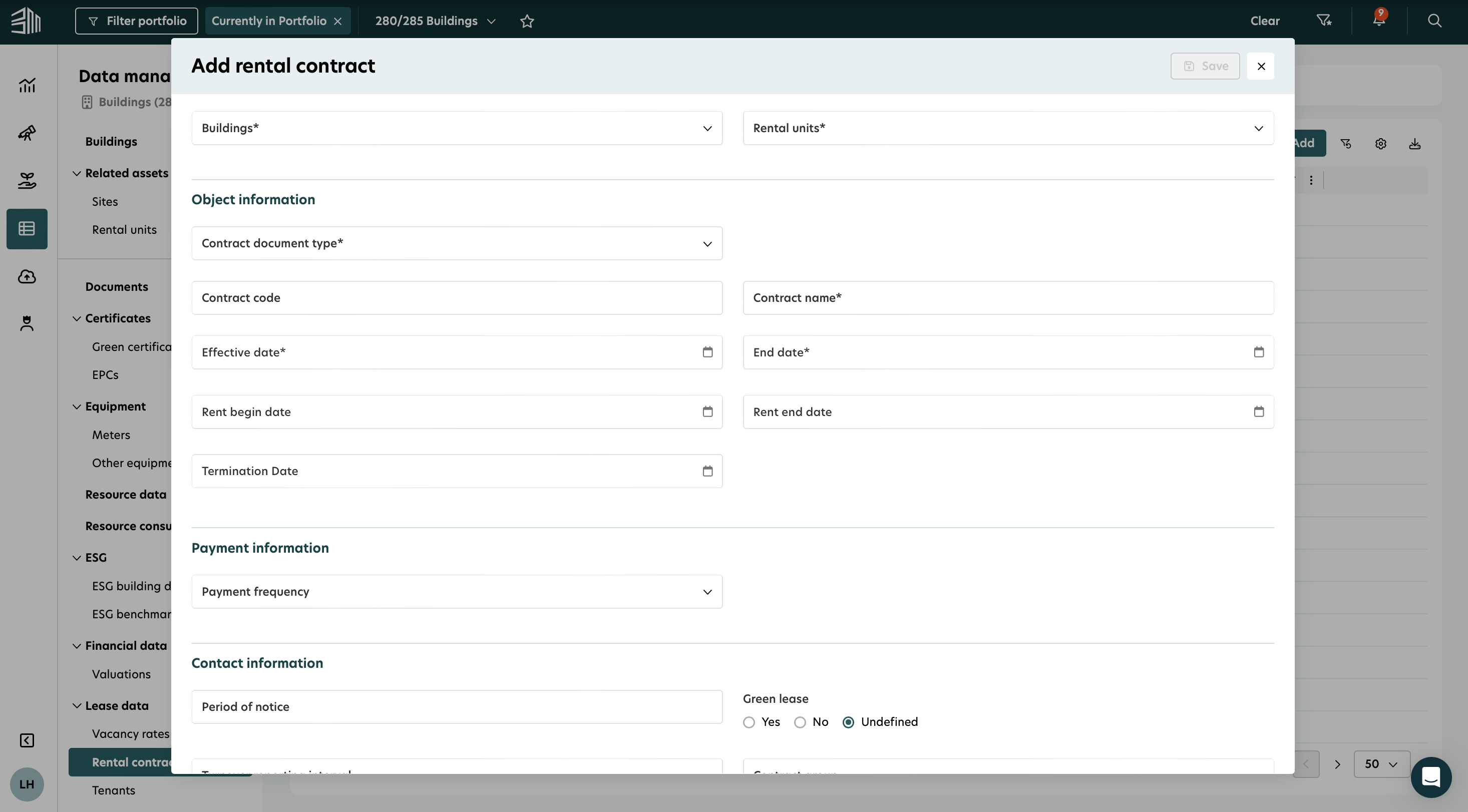Click the Filter portfolio button
The width and height of the screenshot is (1468, 812).
coord(136,21)
